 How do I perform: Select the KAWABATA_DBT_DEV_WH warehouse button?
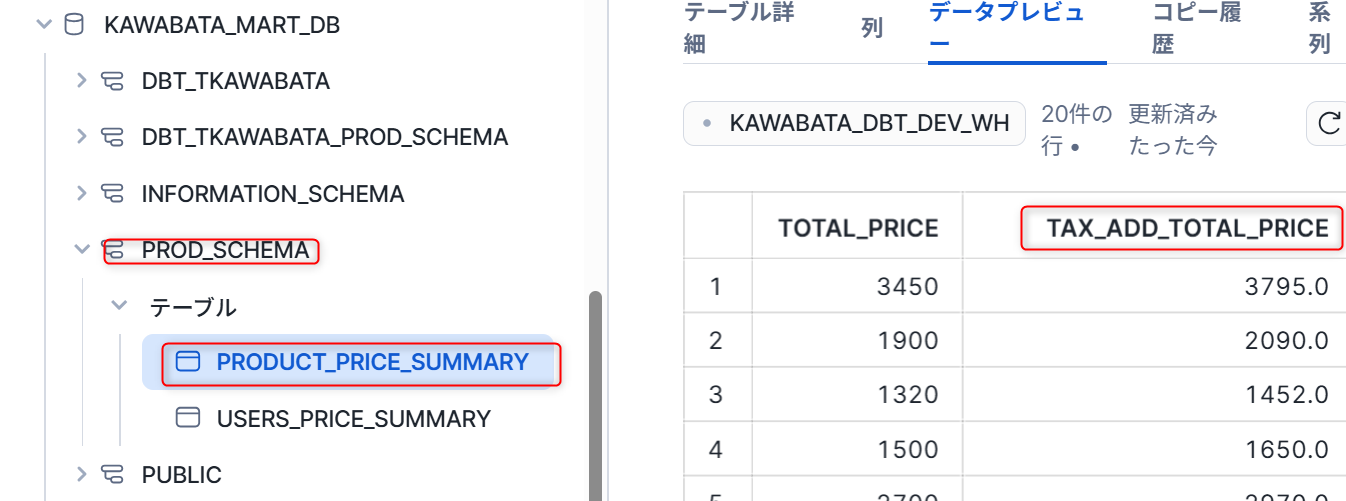click(x=855, y=123)
